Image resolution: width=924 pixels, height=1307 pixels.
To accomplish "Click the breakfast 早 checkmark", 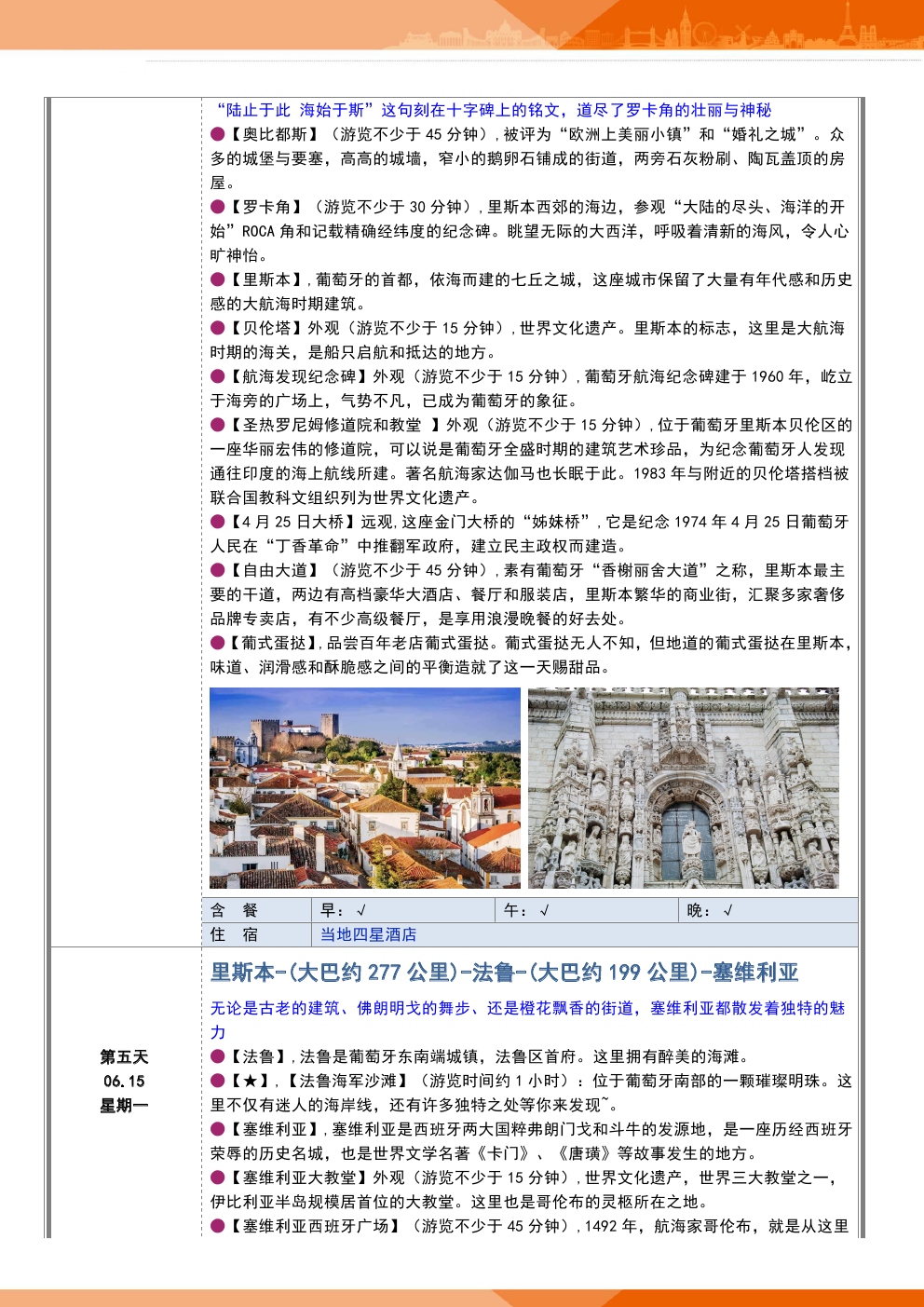I will coord(360,911).
